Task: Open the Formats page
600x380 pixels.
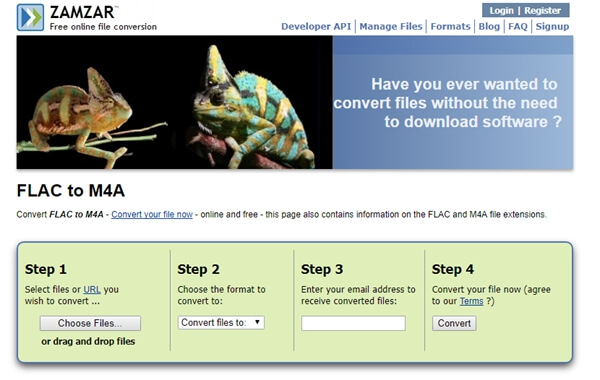Action: click(x=450, y=26)
